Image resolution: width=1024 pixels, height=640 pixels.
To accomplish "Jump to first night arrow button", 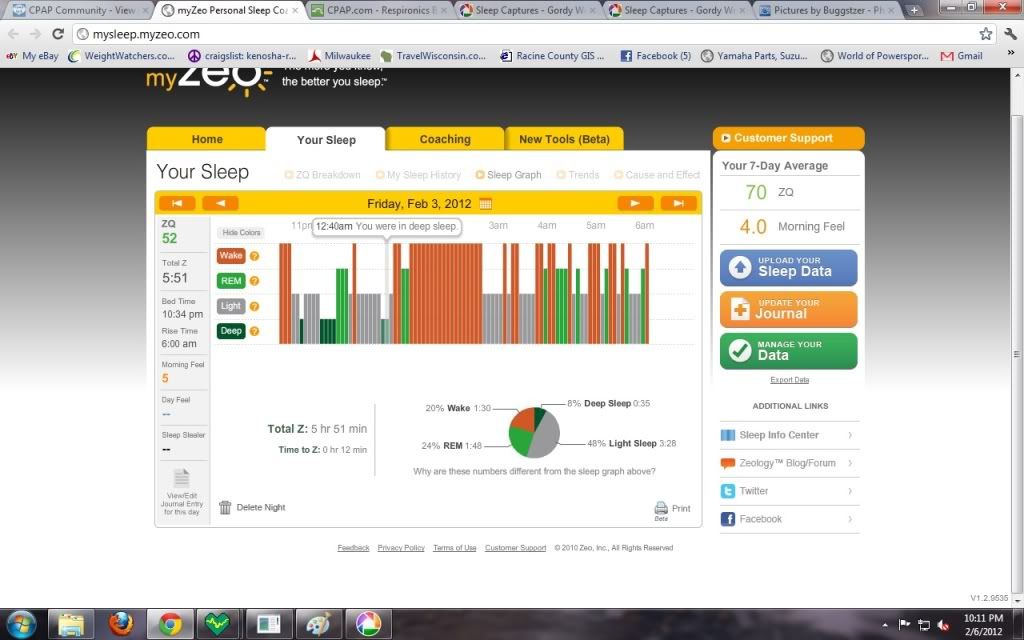I will point(177,203).
